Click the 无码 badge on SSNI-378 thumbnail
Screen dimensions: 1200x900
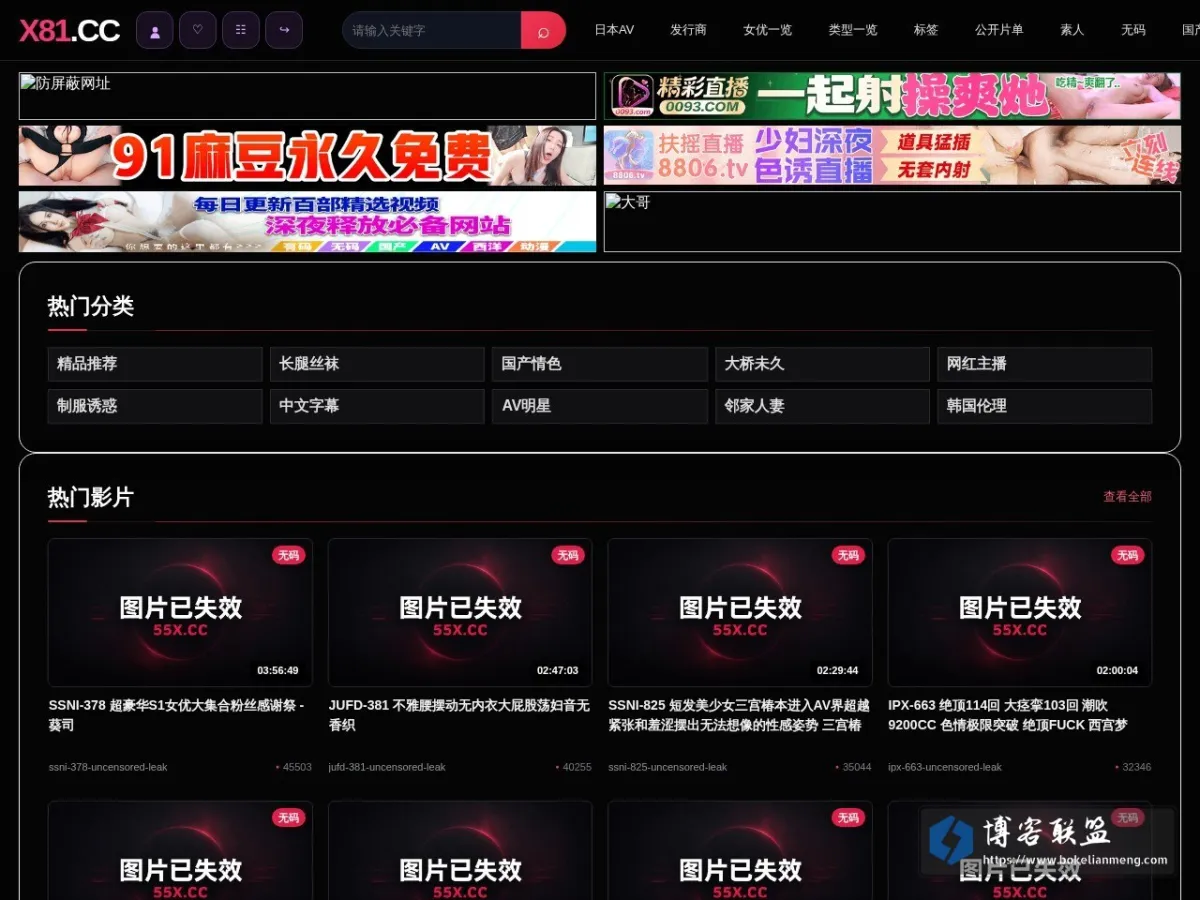point(288,555)
